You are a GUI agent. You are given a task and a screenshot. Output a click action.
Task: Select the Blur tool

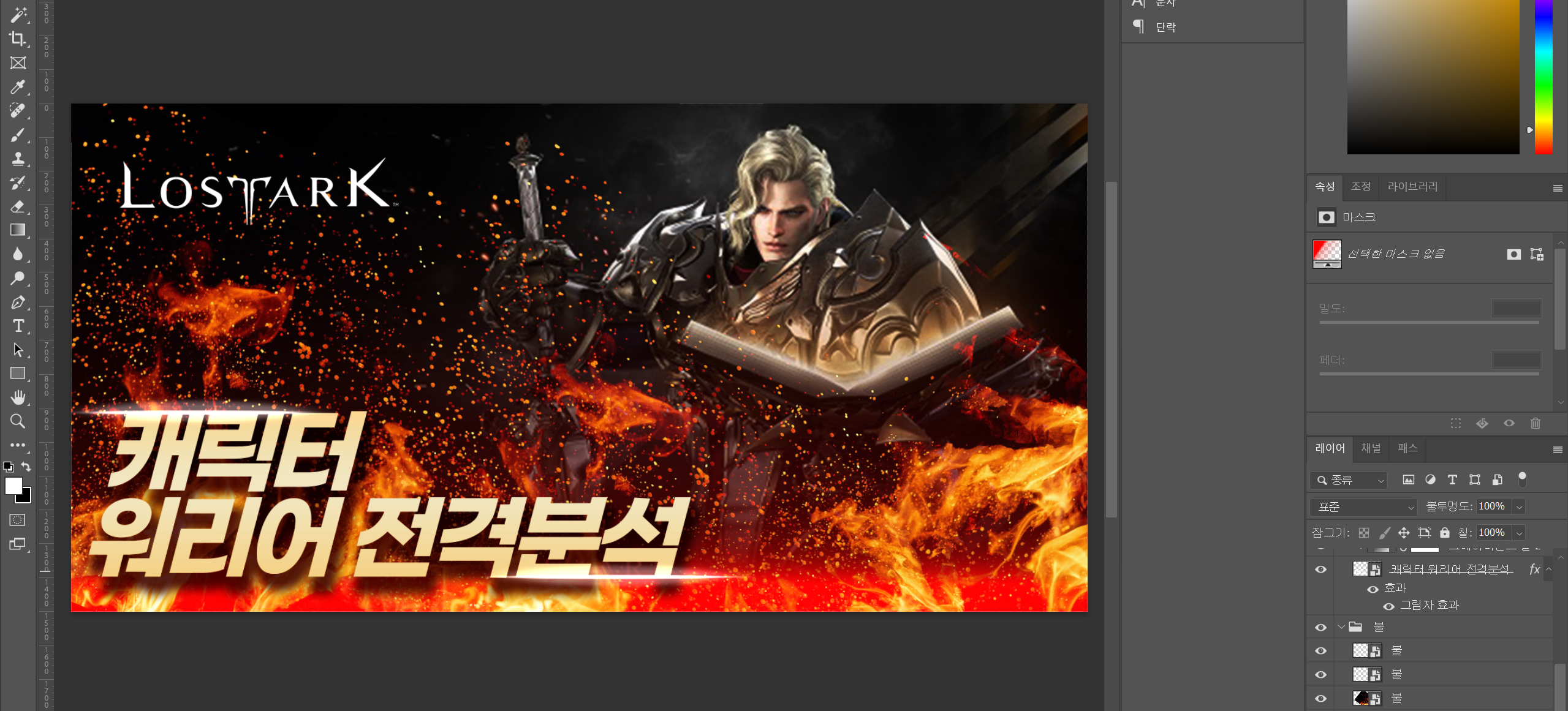tap(18, 254)
